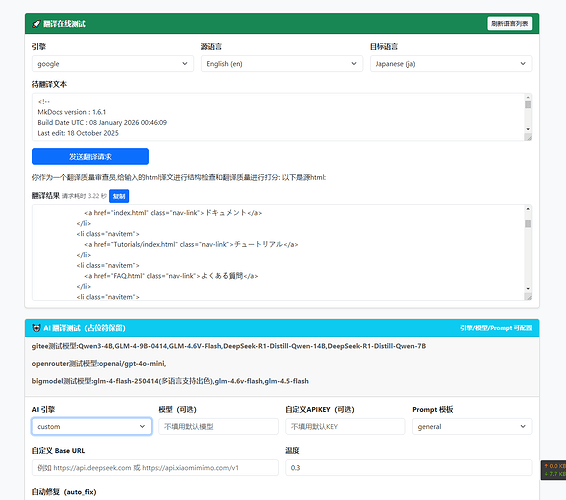Click the temperature field showing 0.3

coord(409,468)
